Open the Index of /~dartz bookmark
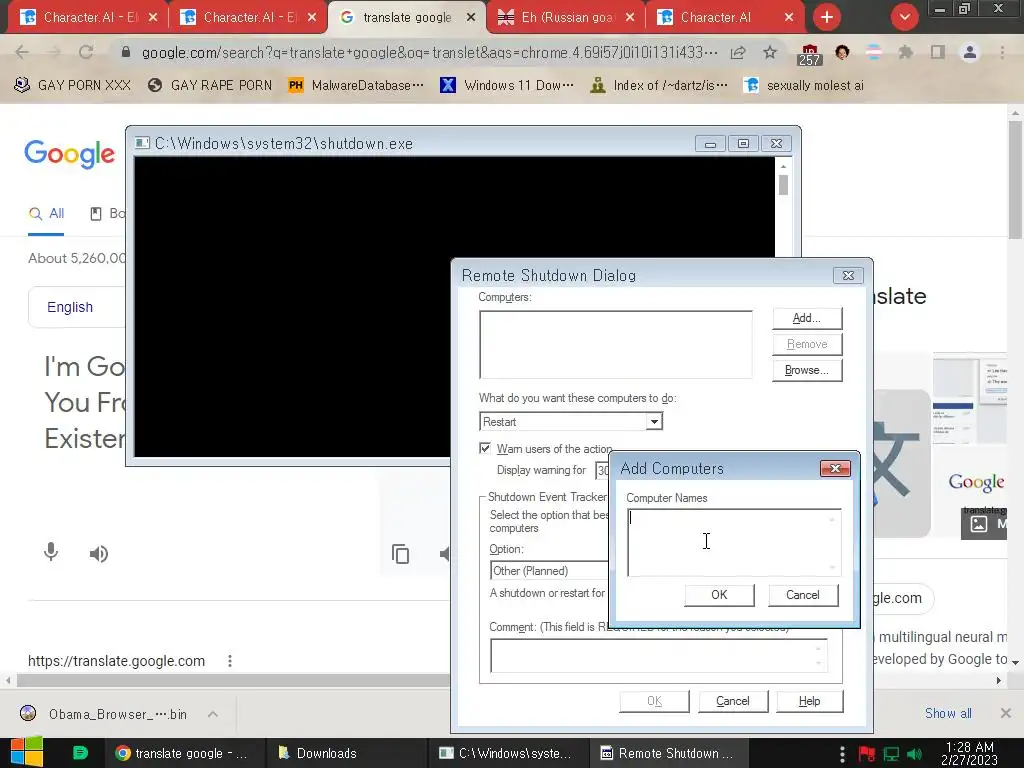Image resolution: width=1024 pixels, height=768 pixels. (x=658, y=86)
